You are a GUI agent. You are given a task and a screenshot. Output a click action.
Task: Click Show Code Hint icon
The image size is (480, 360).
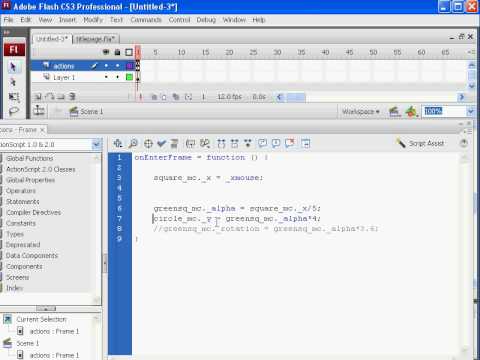tap(190, 143)
